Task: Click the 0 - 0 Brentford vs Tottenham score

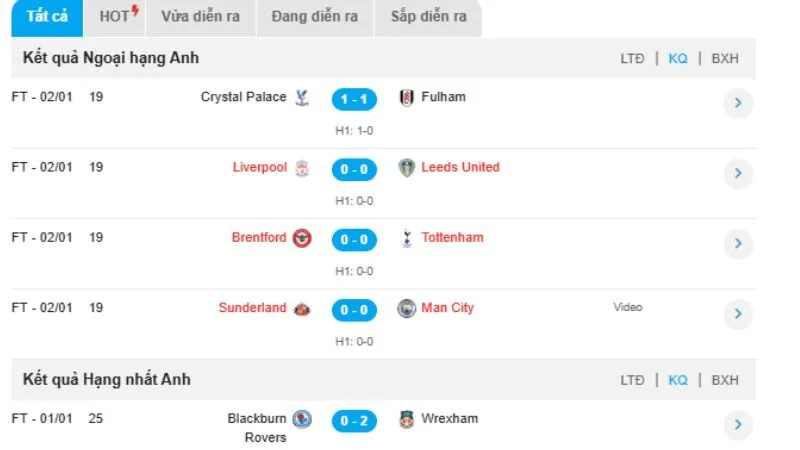Action: tap(354, 240)
